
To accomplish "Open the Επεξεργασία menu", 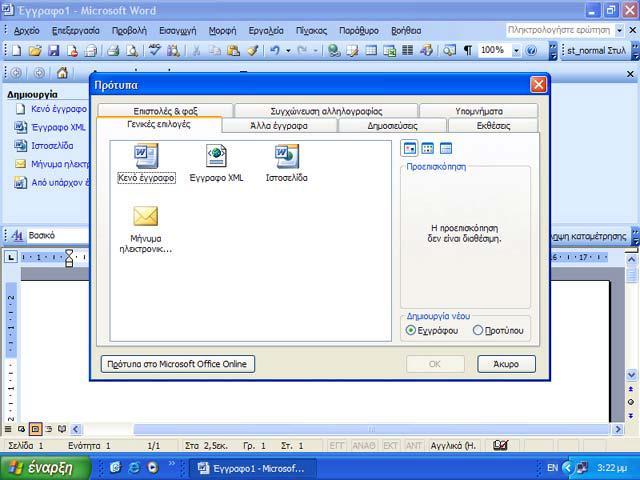I will (76, 31).
